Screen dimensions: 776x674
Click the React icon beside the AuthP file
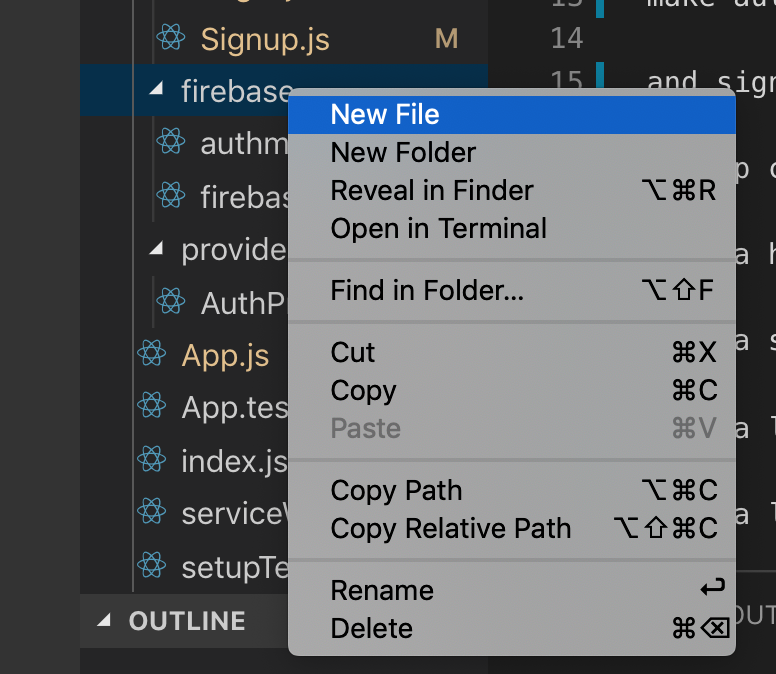point(171,300)
